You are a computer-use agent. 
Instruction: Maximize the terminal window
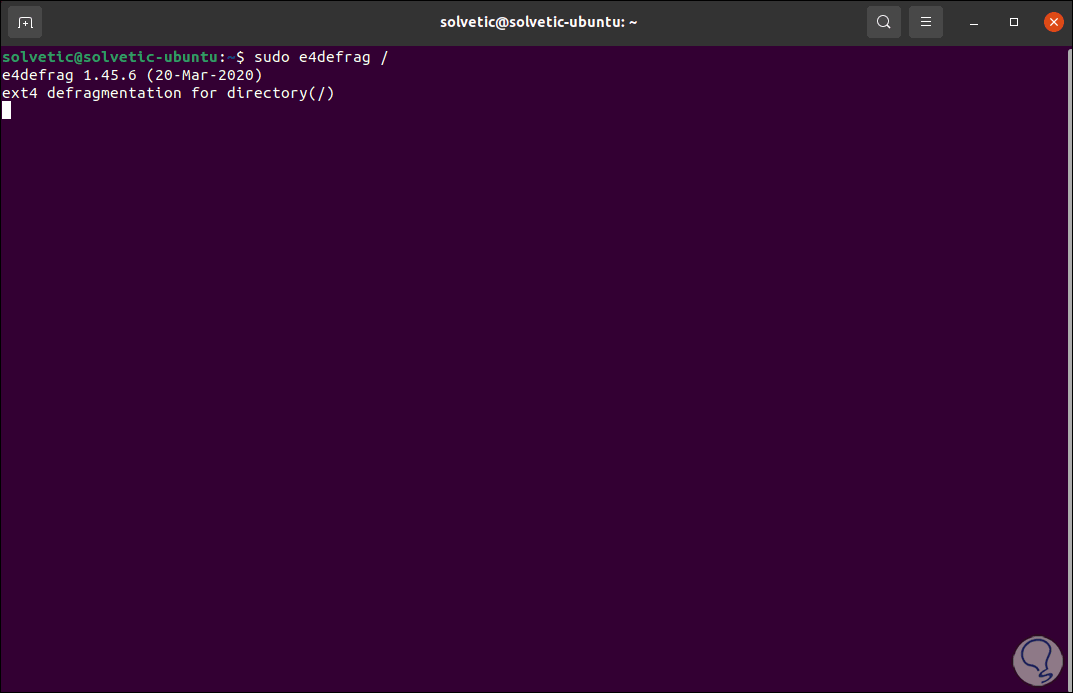(x=1013, y=23)
